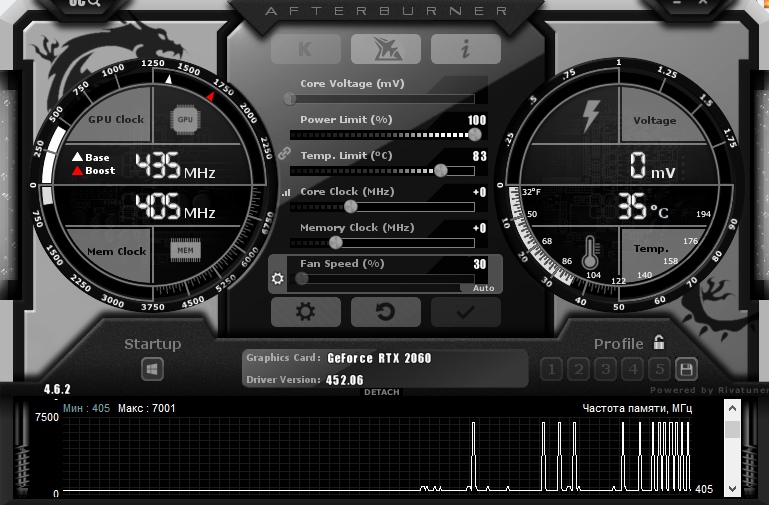Click the Fan Speed value 30

tap(480, 264)
